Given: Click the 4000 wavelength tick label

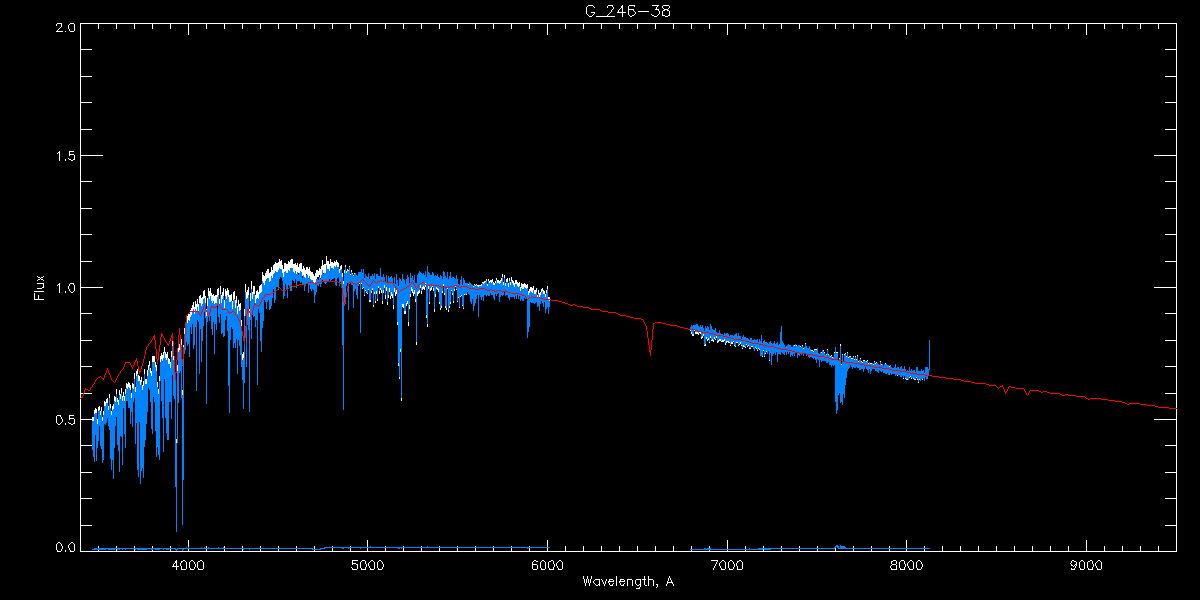Looking at the screenshot, I should point(188,563).
